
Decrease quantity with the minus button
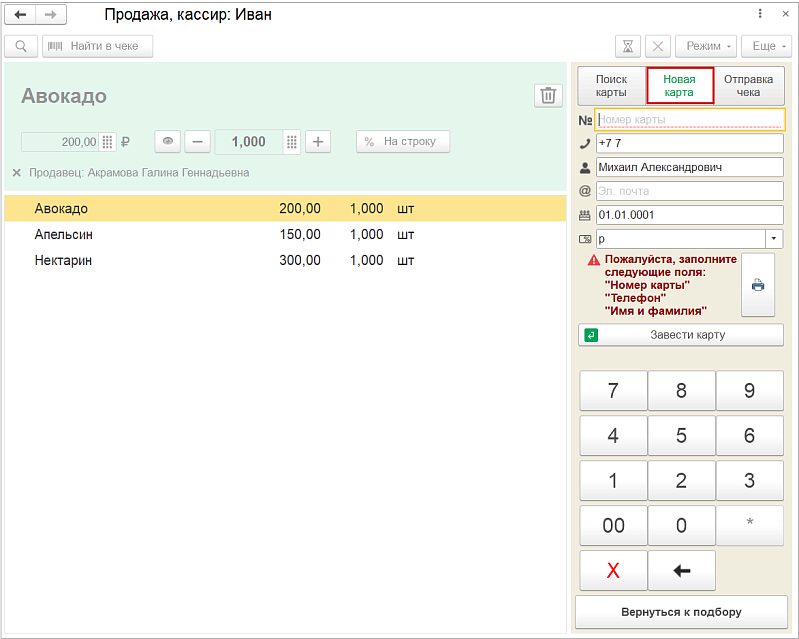click(198, 141)
